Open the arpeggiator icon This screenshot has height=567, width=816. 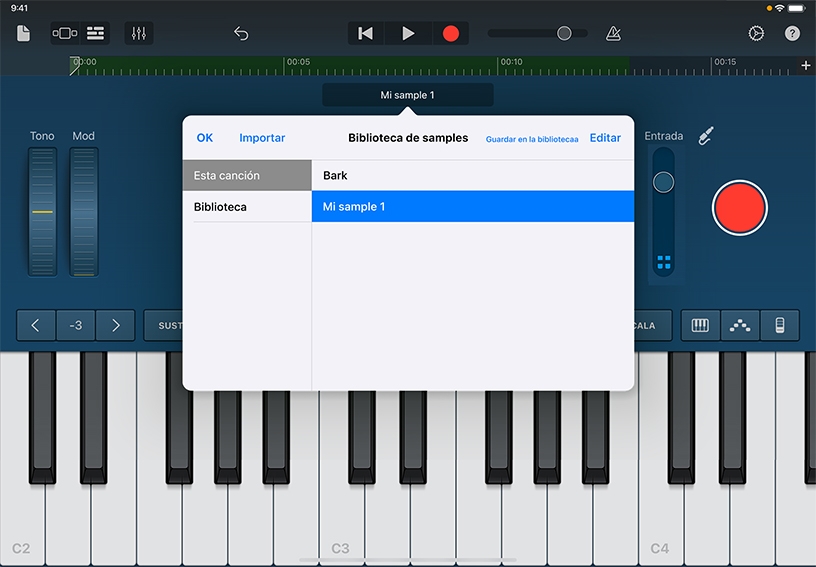[740, 326]
